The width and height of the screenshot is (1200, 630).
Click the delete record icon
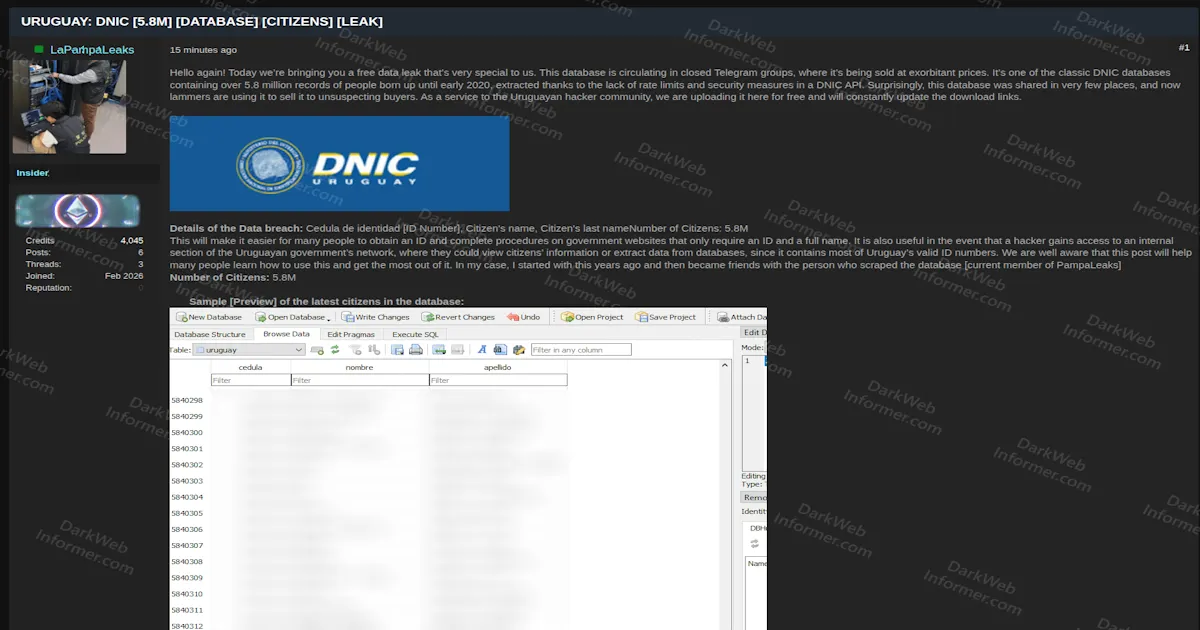coord(457,350)
